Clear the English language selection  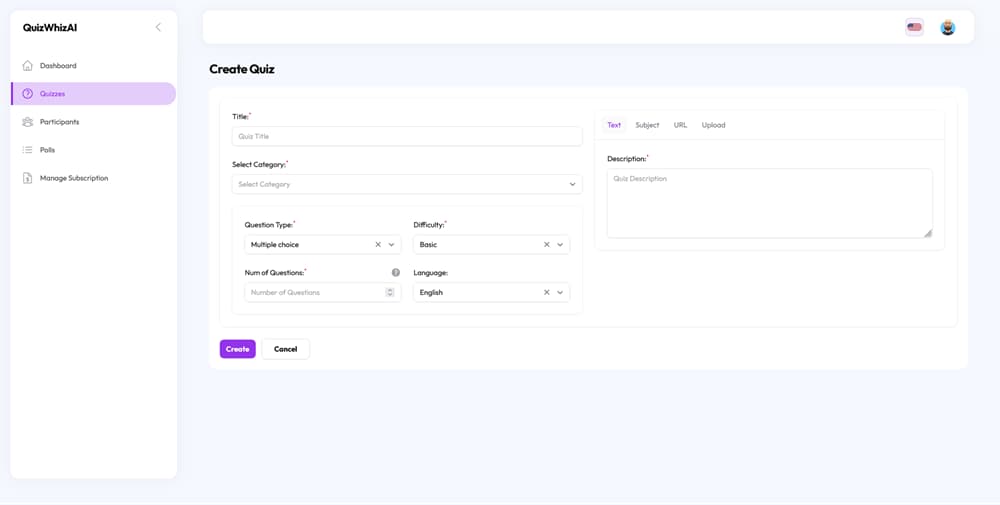tap(547, 293)
